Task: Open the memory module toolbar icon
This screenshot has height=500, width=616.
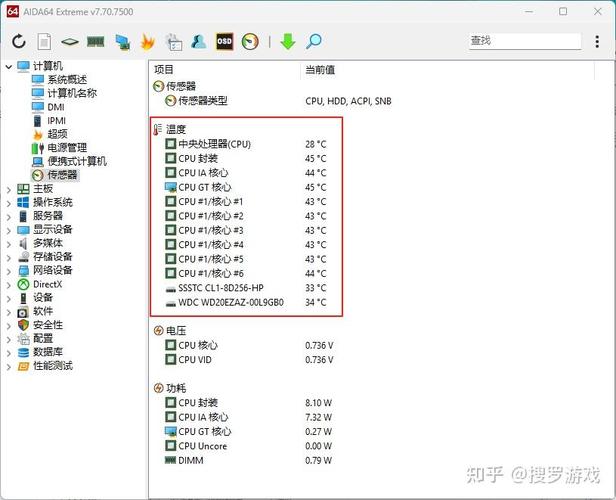Action: 95,41
